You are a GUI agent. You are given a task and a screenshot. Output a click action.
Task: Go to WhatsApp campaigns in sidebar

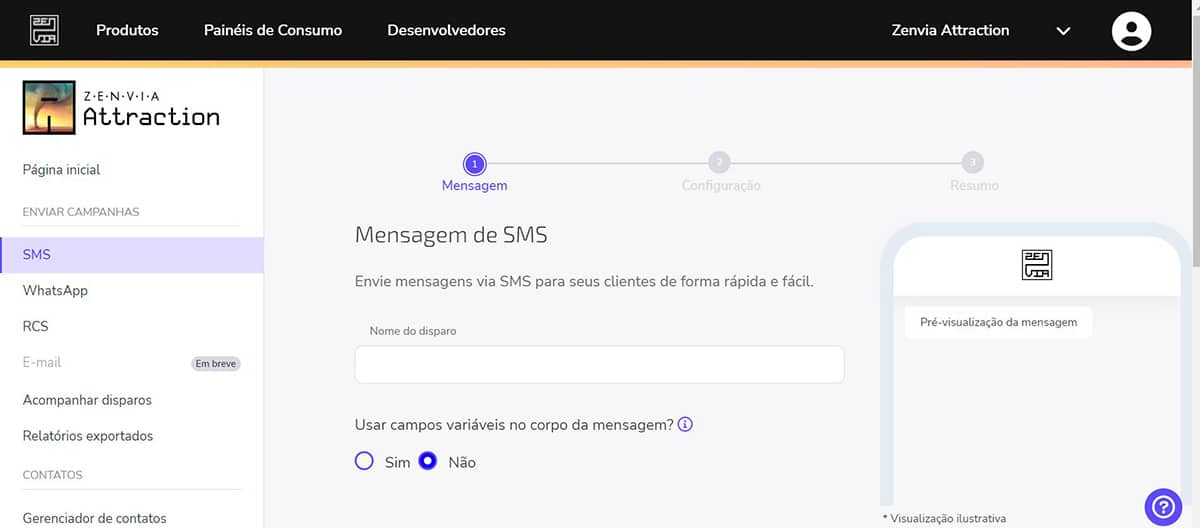(55, 290)
